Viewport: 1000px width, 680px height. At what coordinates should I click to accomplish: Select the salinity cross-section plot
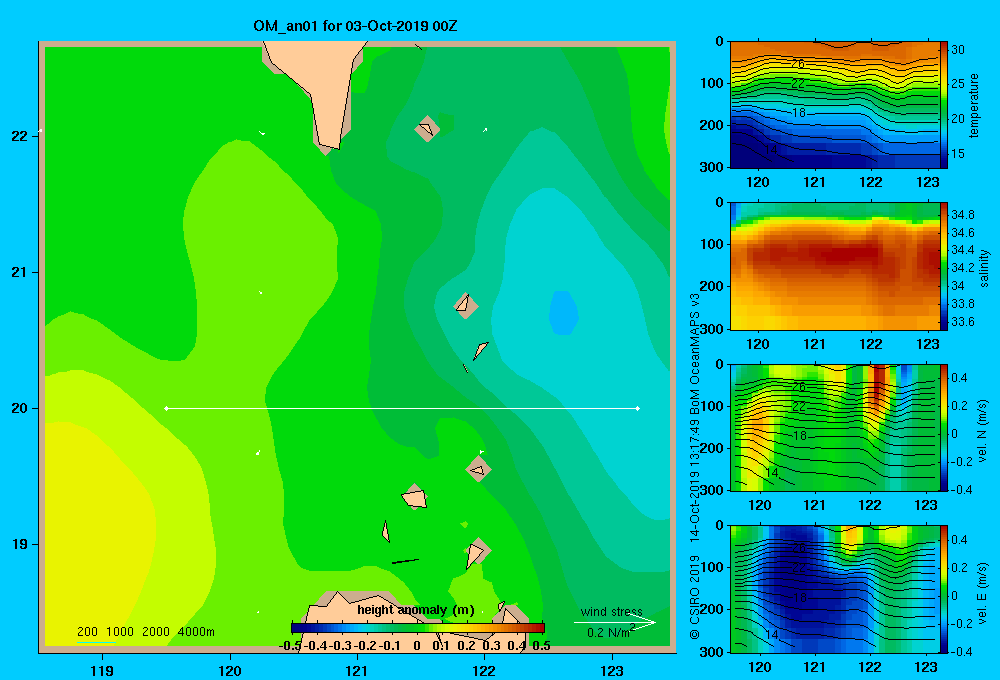click(834, 266)
